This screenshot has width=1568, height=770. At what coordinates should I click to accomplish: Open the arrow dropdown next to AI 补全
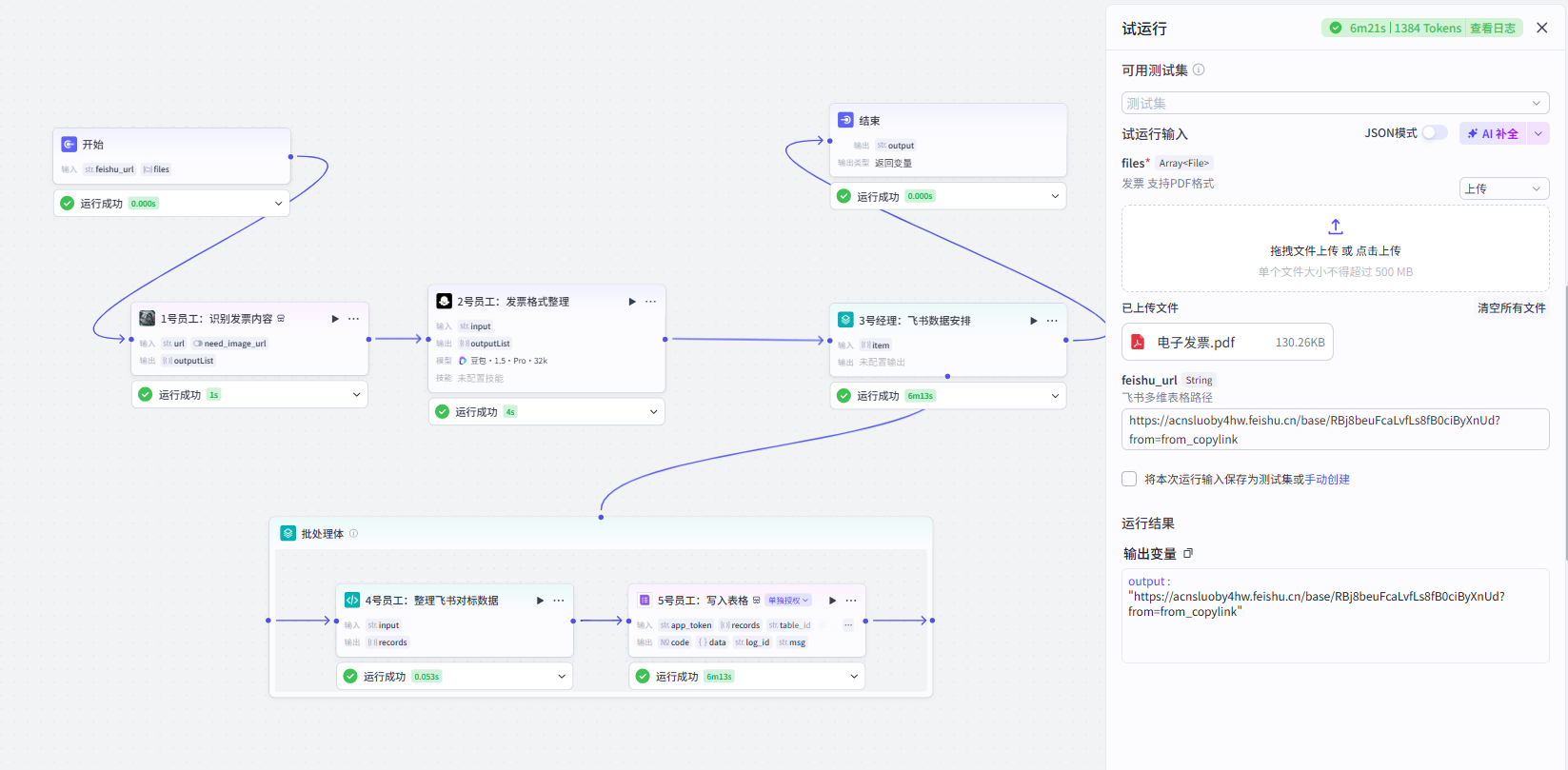point(1538,134)
